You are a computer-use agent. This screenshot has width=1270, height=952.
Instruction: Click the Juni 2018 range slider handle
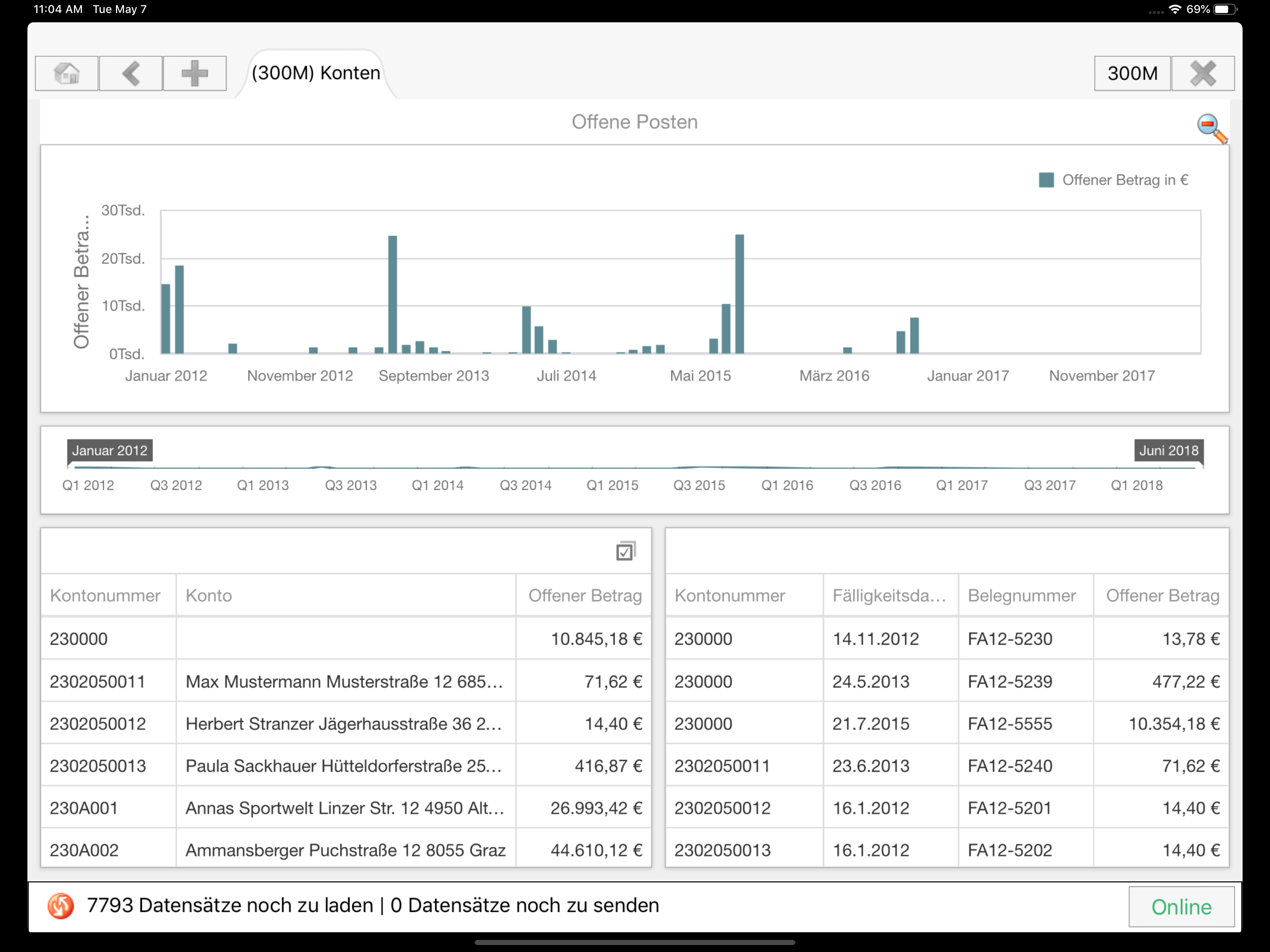[1168, 451]
